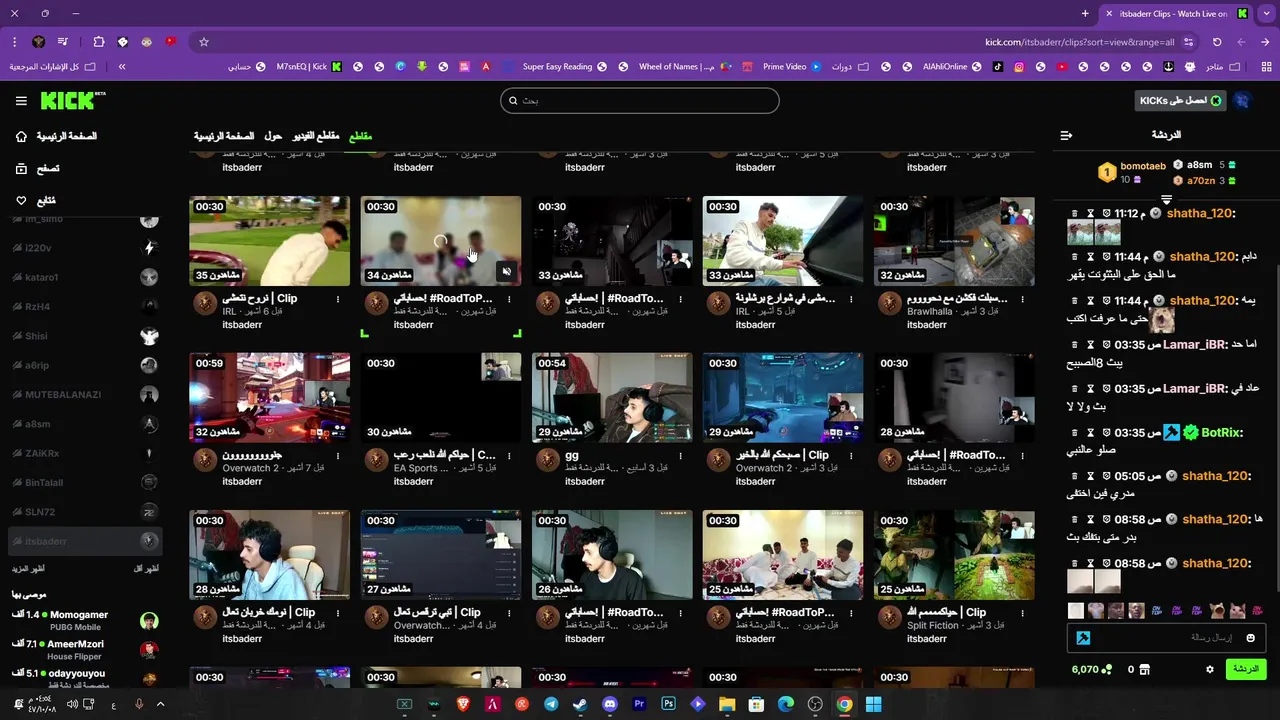Open options menu for 'نروح نتمشى | Clip'
This screenshot has width=1280, height=720.
pos(338,299)
